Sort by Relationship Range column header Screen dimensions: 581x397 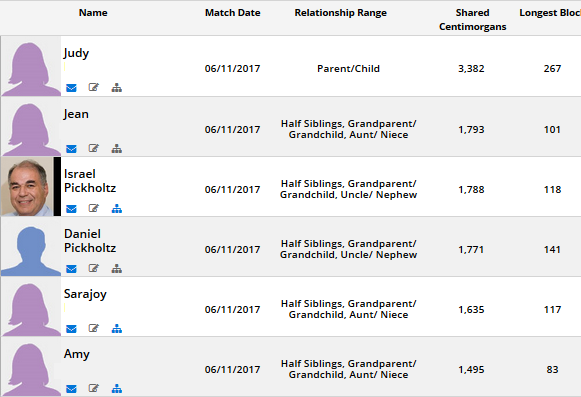point(341,13)
